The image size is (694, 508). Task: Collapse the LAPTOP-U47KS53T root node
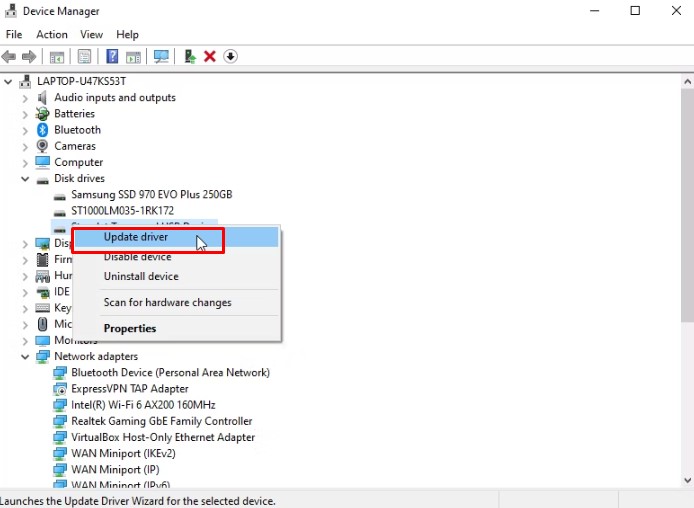click(x=8, y=81)
